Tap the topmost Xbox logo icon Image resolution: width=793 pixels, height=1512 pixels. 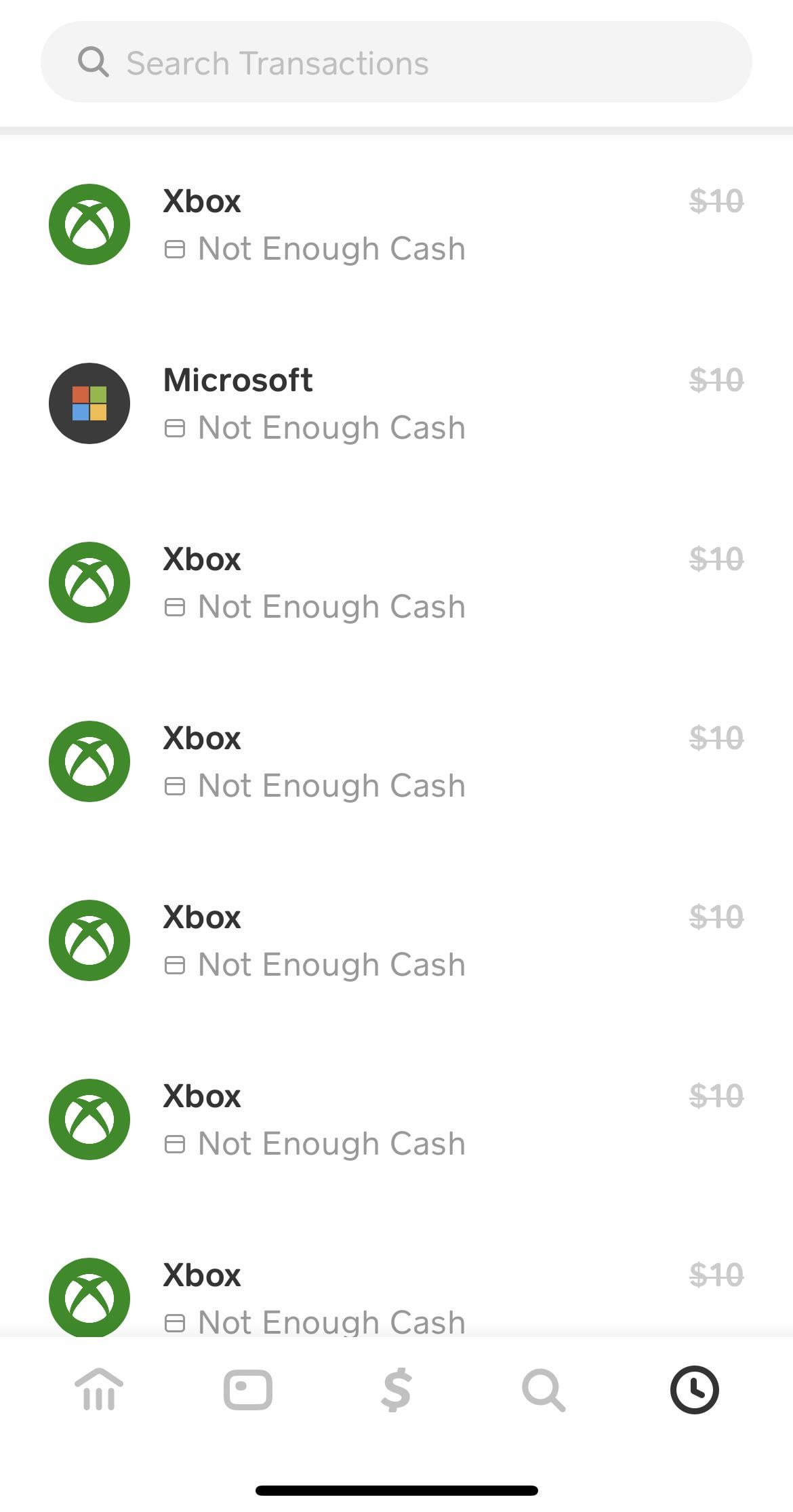[x=89, y=224]
